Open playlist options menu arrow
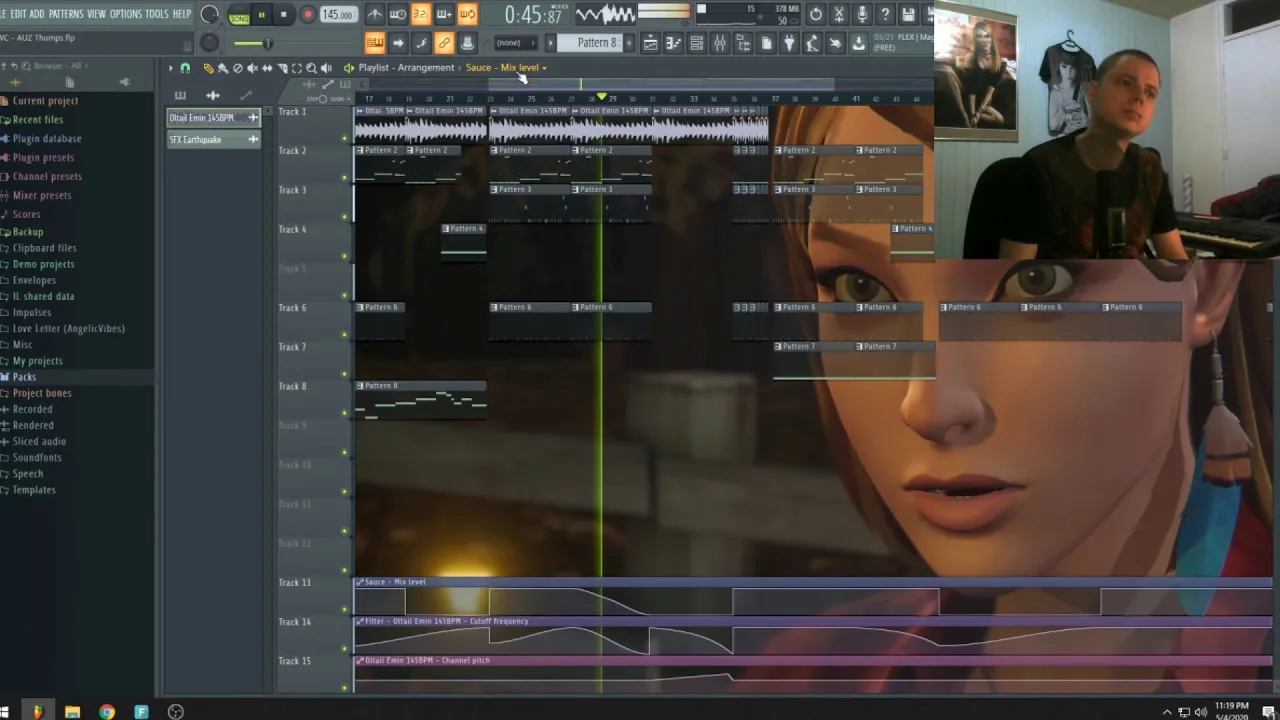 pos(171,68)
